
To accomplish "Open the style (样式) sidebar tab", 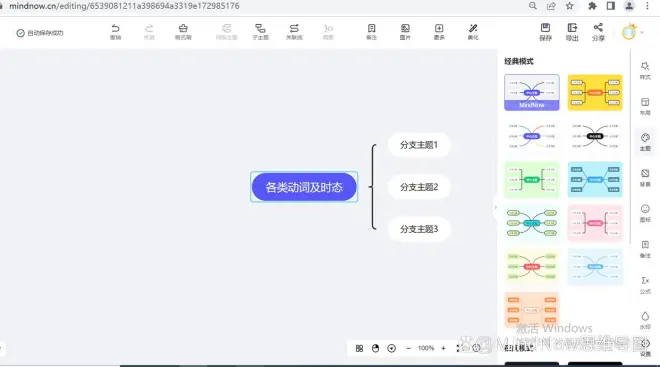I will click(645, 70).
